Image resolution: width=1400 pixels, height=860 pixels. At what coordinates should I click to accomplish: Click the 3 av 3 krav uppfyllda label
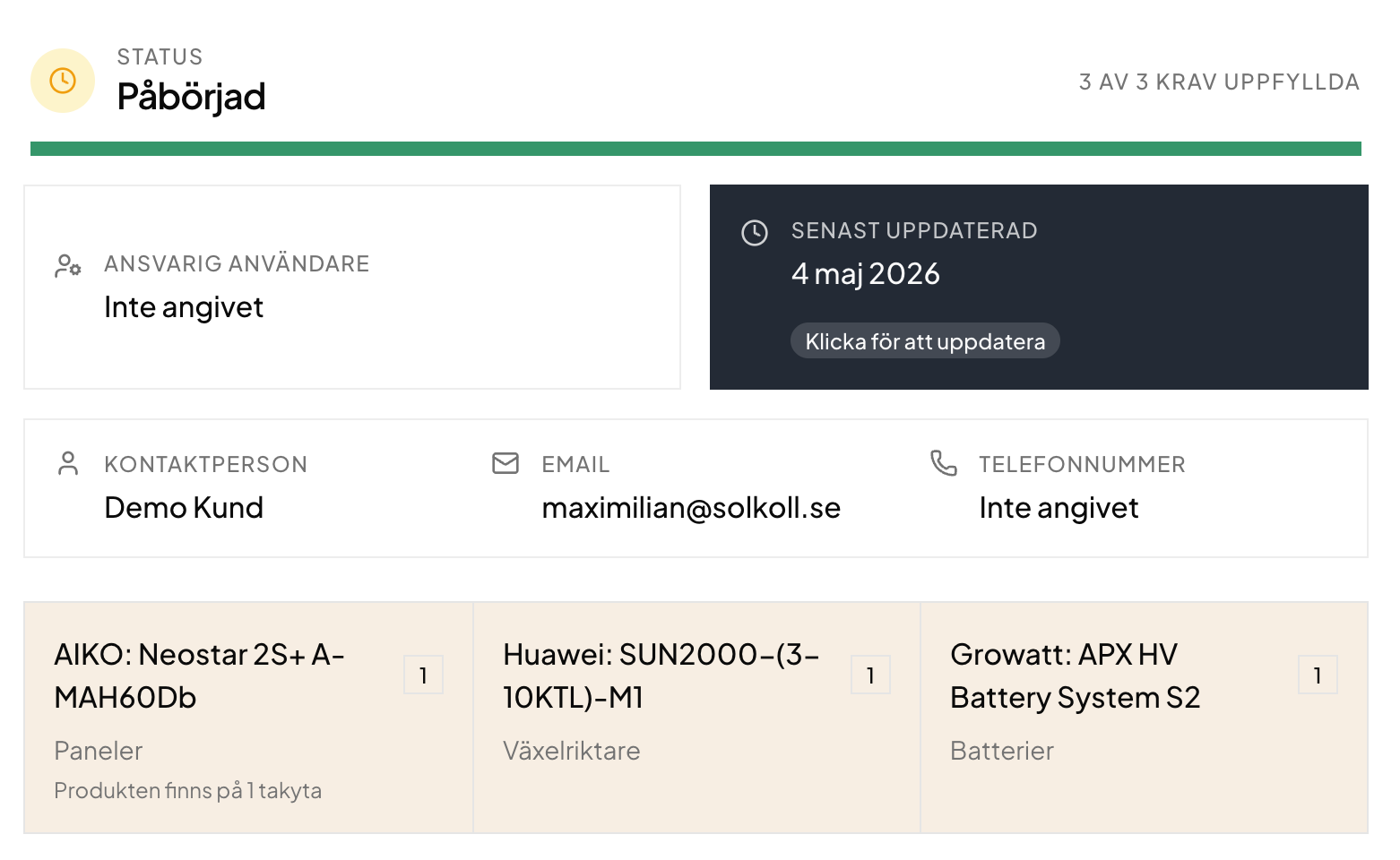pos(1219,82)
